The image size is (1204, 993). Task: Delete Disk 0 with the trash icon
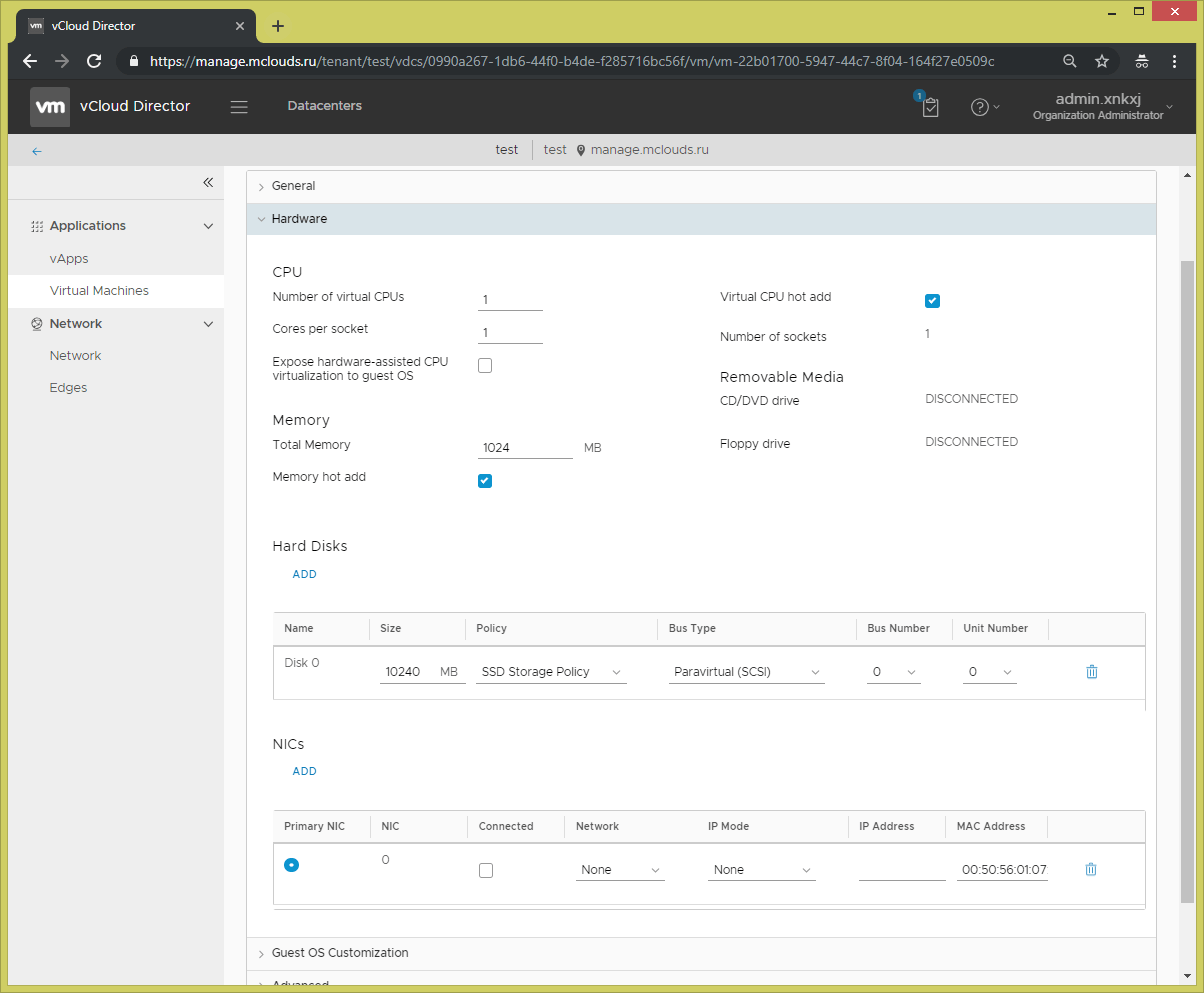pyautogui.click(x=1091, y=672)
